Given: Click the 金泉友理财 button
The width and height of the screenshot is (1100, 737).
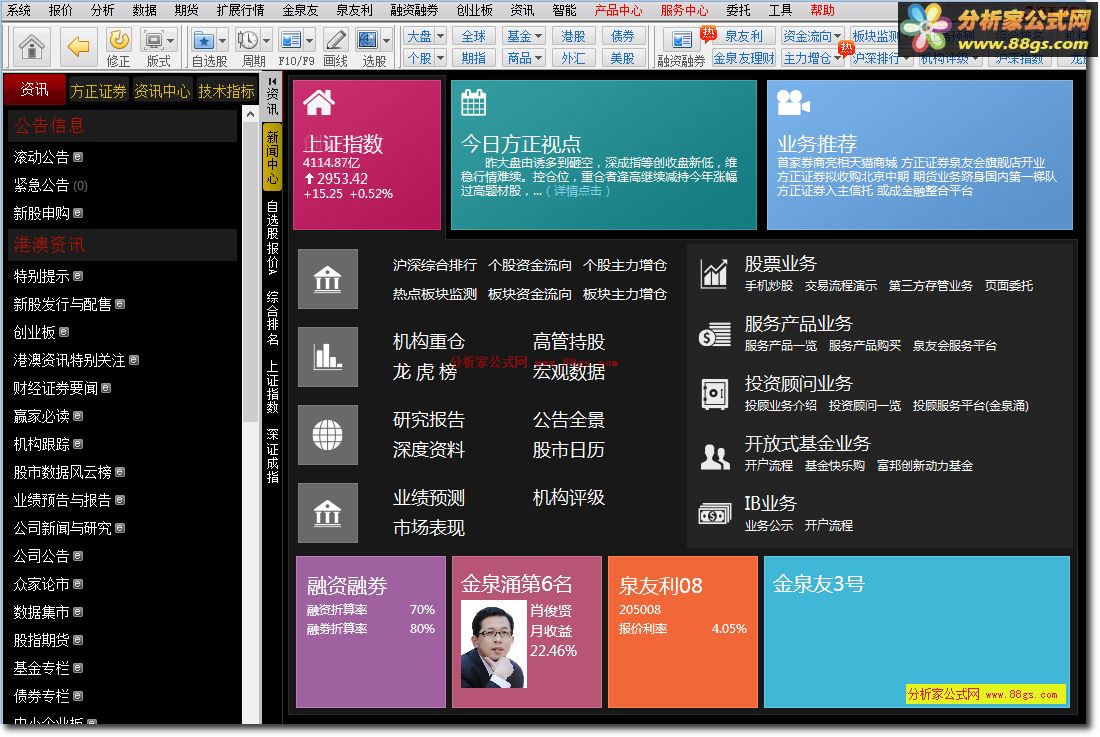Looking at the screenshot, I should click(744, 58).
